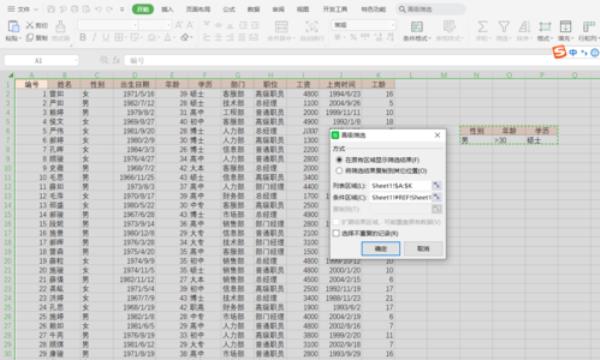This screenshot has height=360, width=600.
Task: Click the Format Painter brush icon
Action: 60,26
